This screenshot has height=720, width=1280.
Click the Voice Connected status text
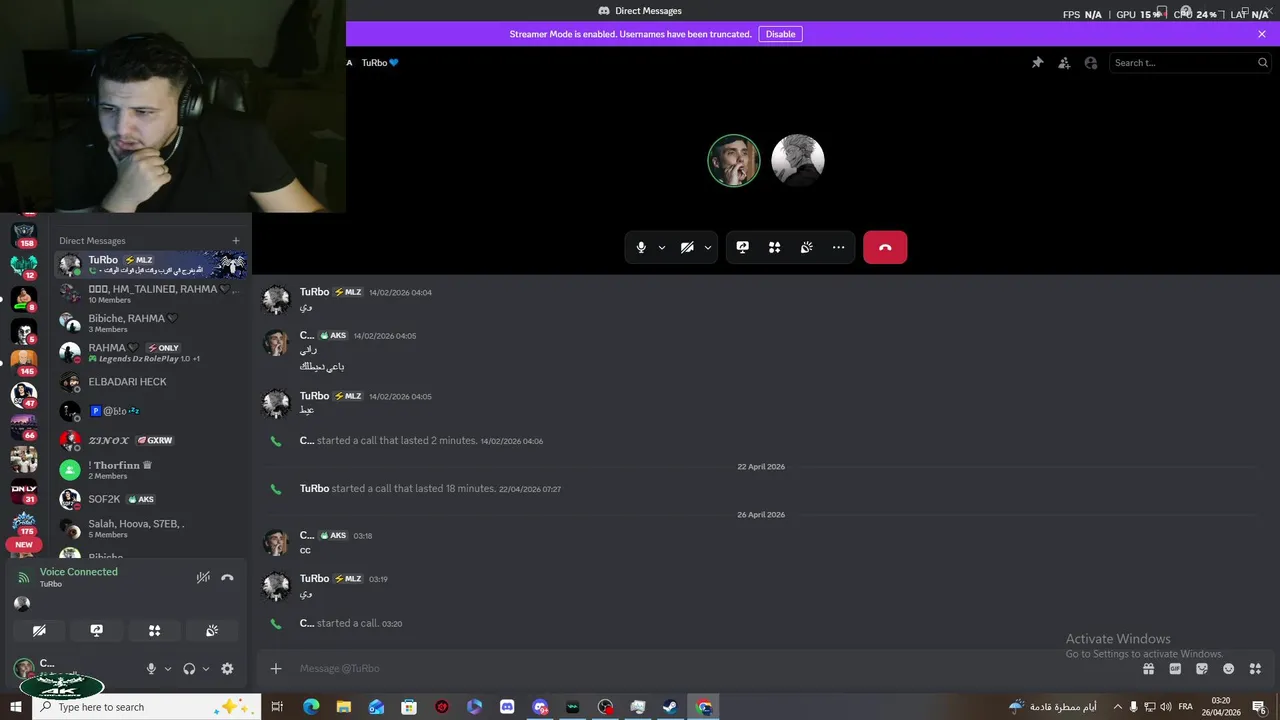(79, 572)
